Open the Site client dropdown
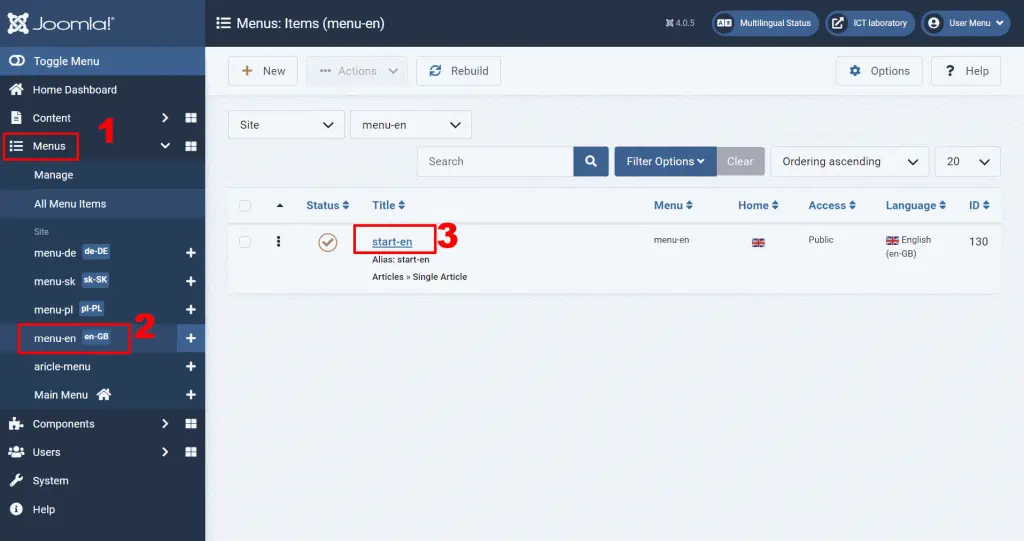The width and height of the screenshot is (1024, 541). 286,125
